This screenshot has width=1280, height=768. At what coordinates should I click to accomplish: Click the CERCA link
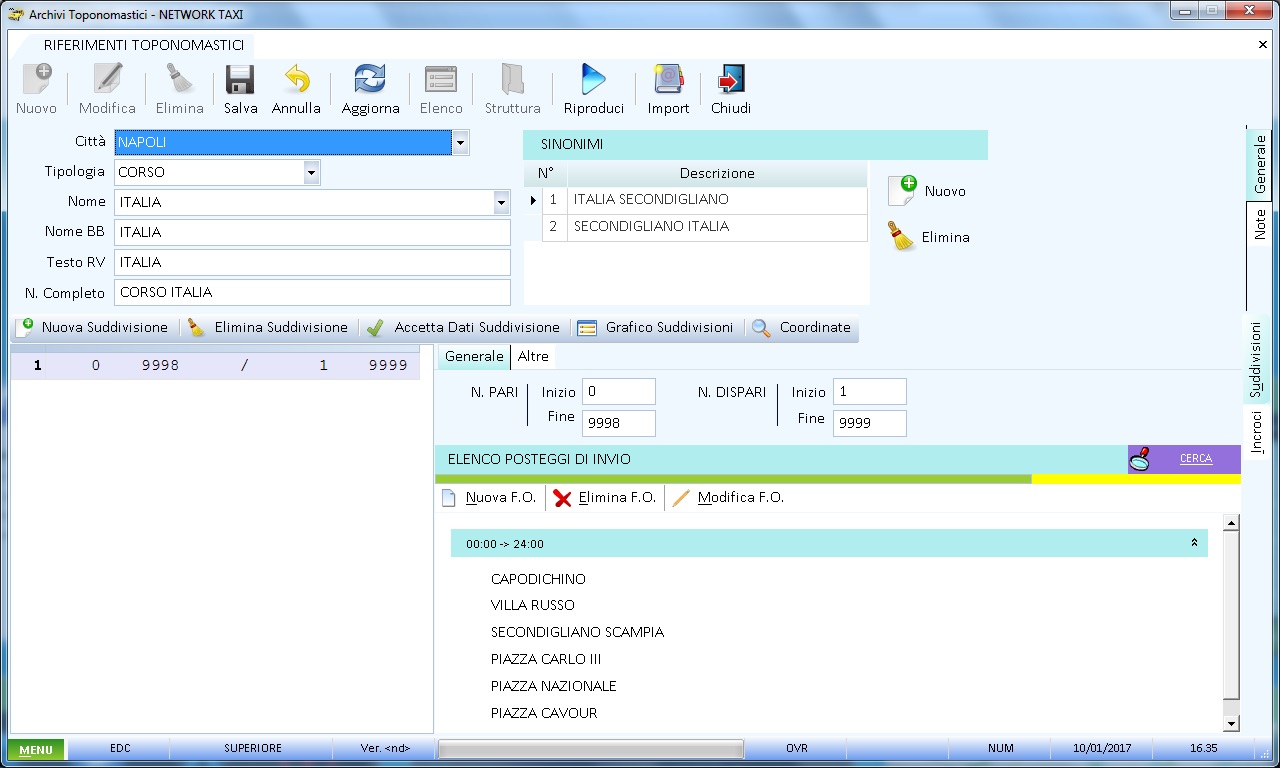1195,459
